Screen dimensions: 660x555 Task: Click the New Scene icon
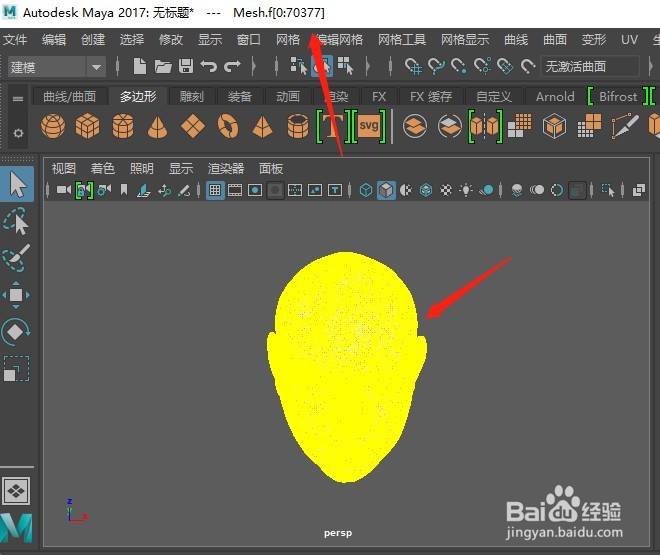coord(140,66)
